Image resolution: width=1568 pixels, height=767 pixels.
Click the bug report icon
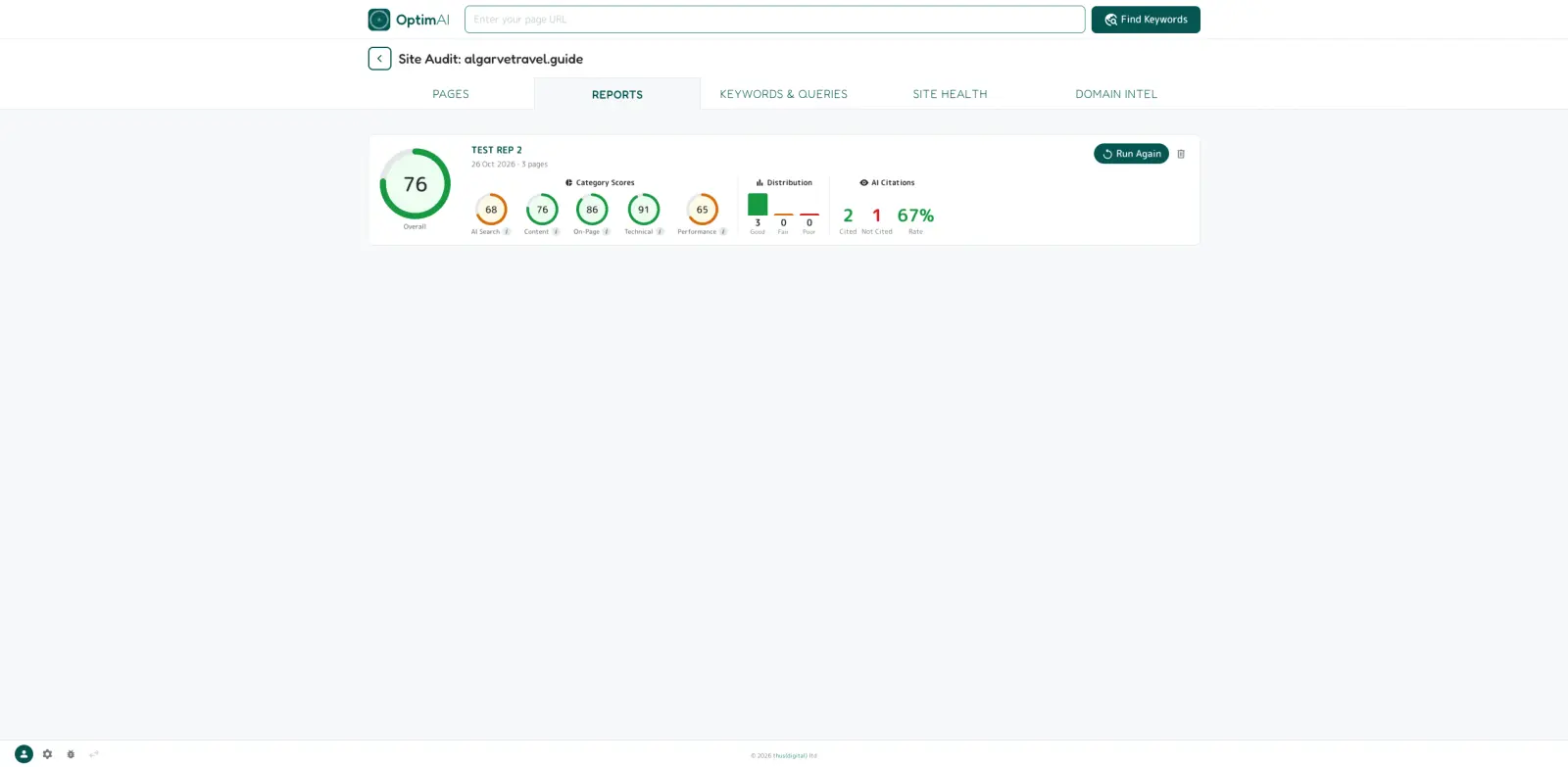[x=71, y=754]
